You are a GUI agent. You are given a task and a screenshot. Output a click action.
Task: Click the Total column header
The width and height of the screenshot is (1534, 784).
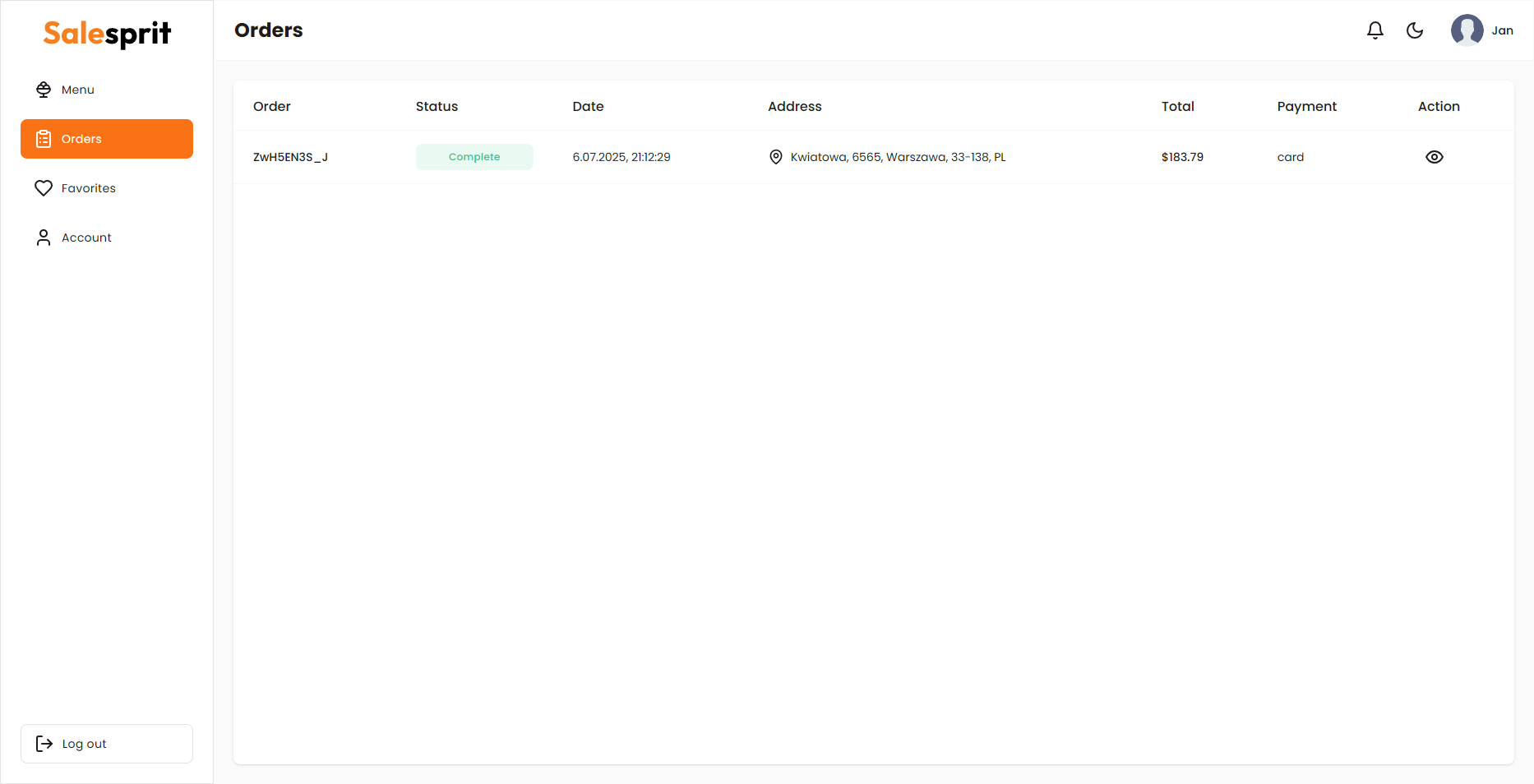pyautogui.click(x=1178, y=106)
